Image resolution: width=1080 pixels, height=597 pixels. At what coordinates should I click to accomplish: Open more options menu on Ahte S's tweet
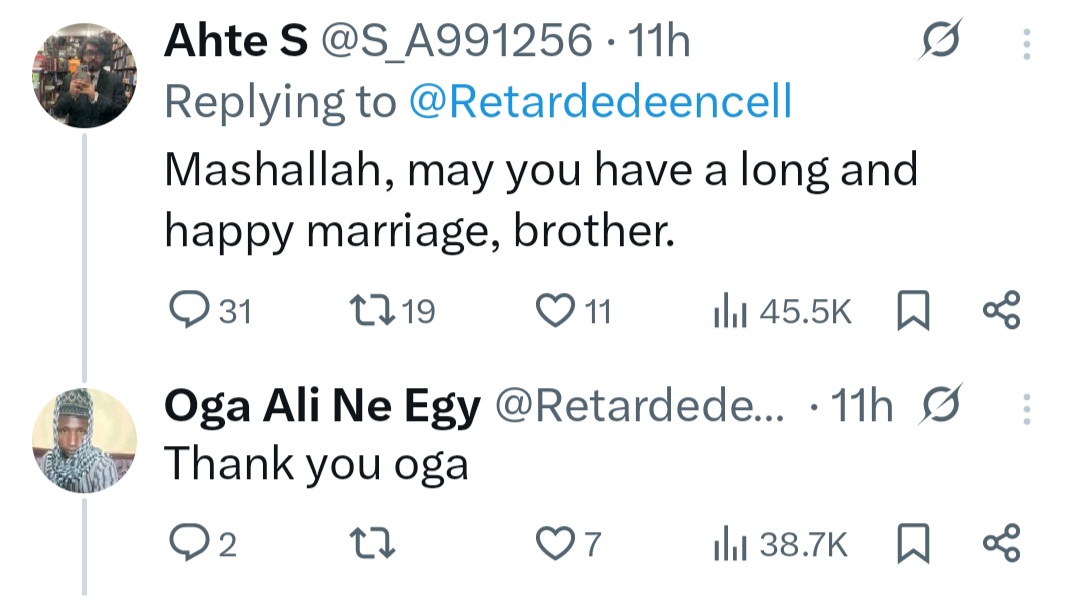[1026, 43]
